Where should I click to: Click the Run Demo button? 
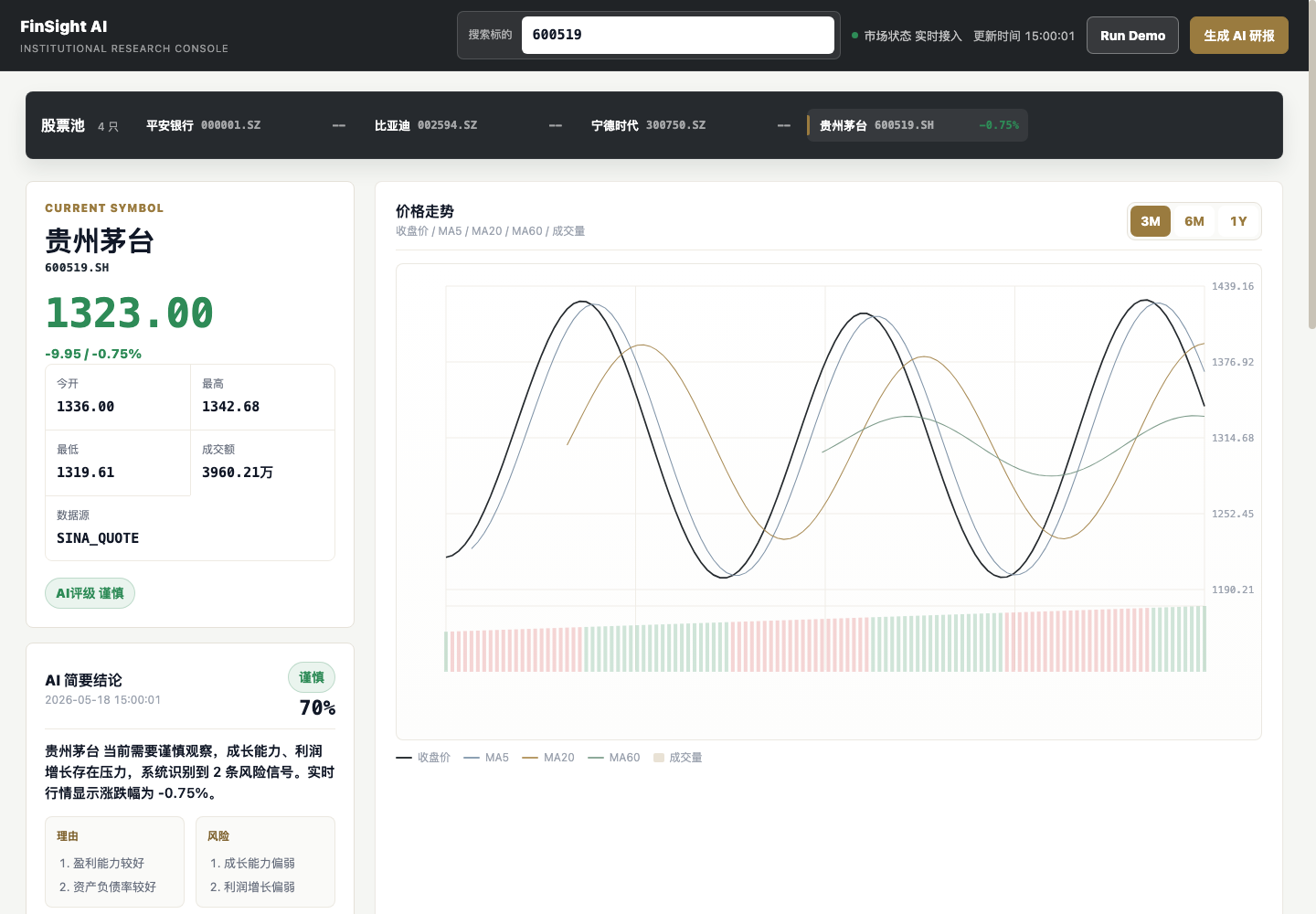pyautogui.click(x=1132, y=36)
